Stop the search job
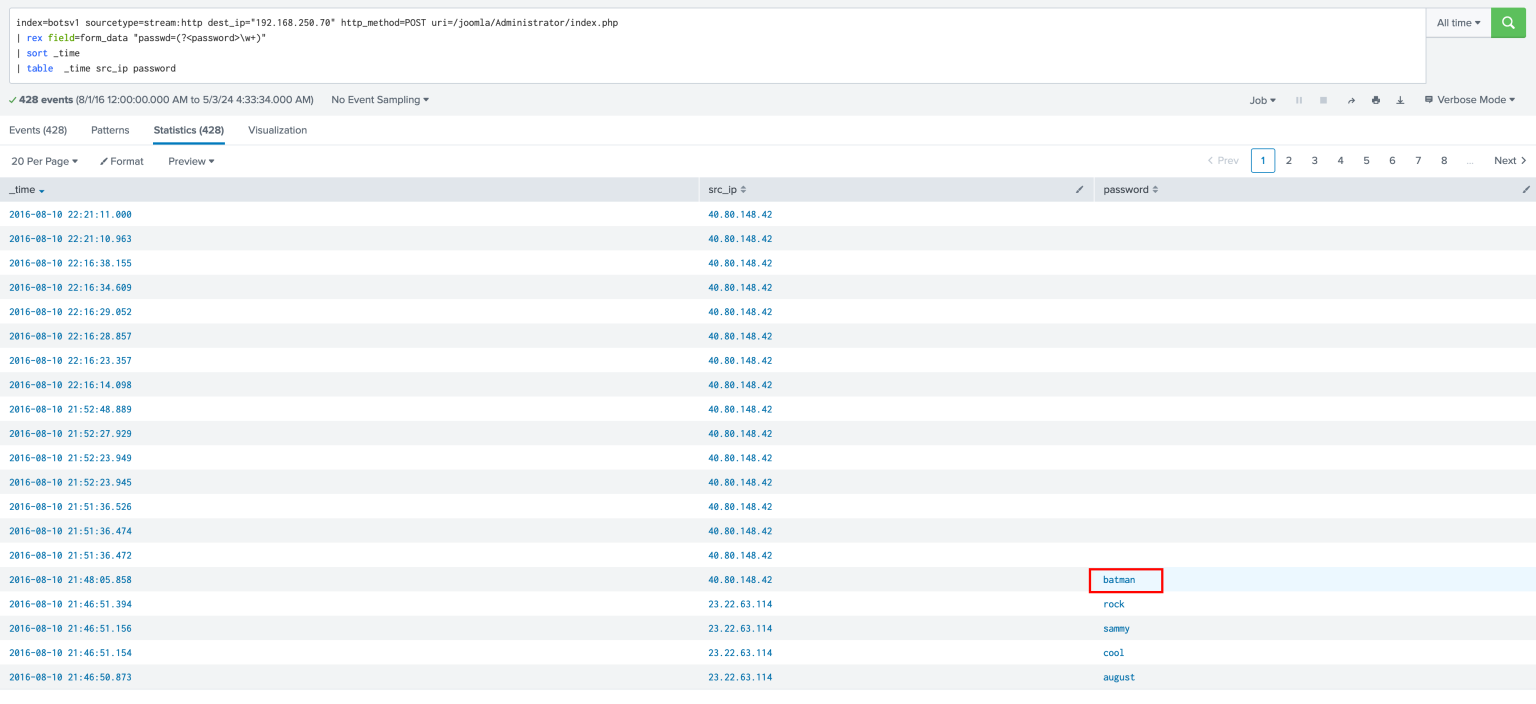This screenshot has width=1536, height=704. coord(1323,100)
